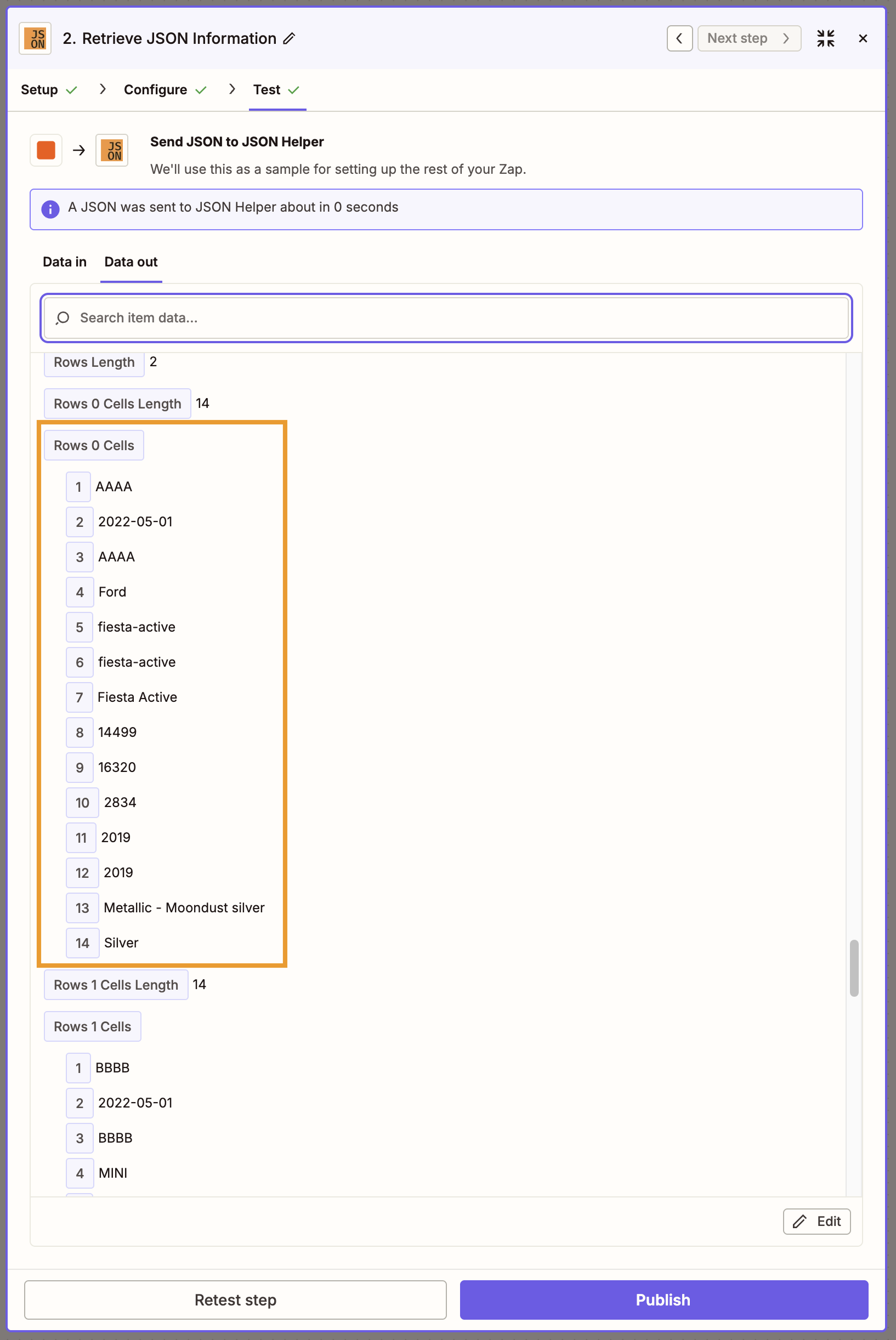Click the Rows 1 Cells Length label
The height and width of the screenshot is (1340, 896).
[x=116, y=985]
